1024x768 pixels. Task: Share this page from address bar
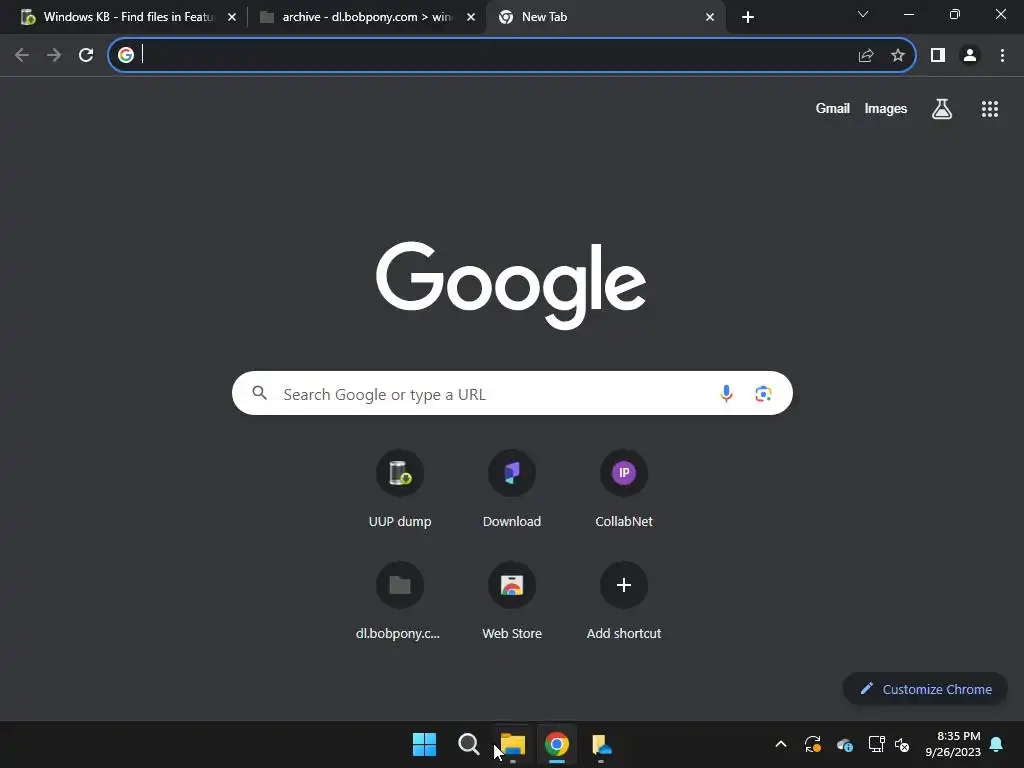(x=866, y=56)
